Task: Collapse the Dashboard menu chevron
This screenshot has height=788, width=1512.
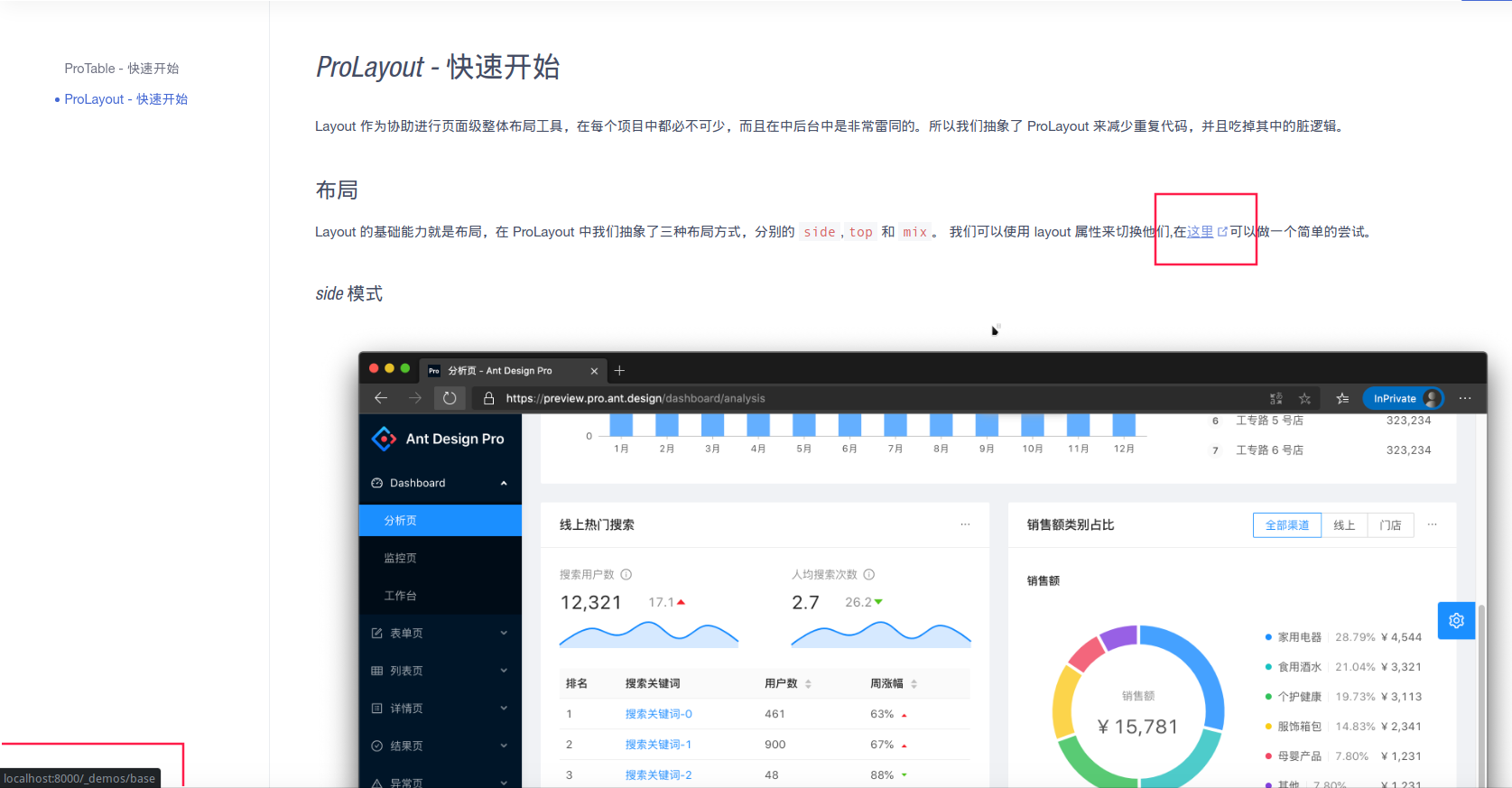Action: 504,483
